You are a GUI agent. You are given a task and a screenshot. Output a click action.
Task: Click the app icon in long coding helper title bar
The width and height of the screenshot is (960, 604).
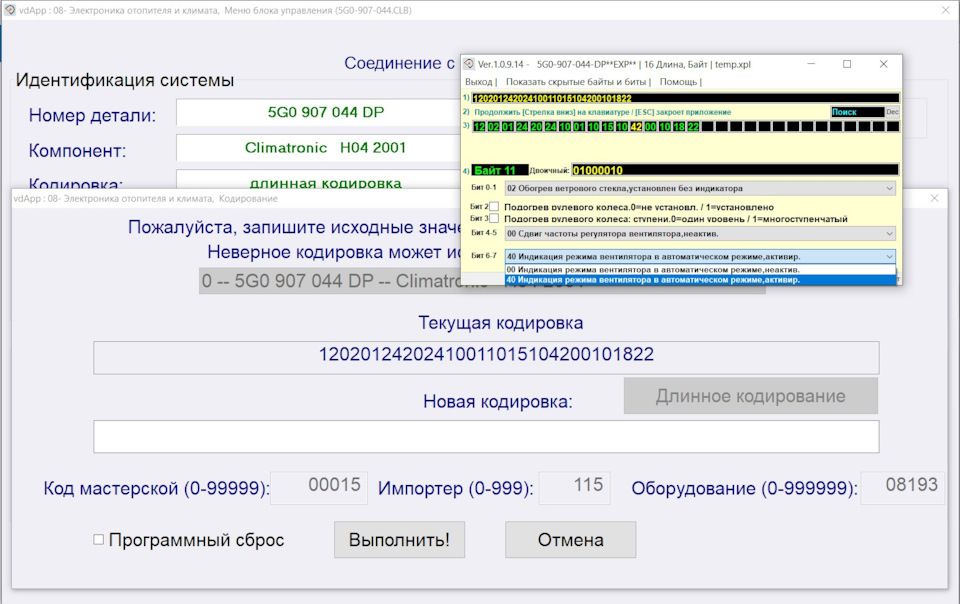(x=468, y=64)
